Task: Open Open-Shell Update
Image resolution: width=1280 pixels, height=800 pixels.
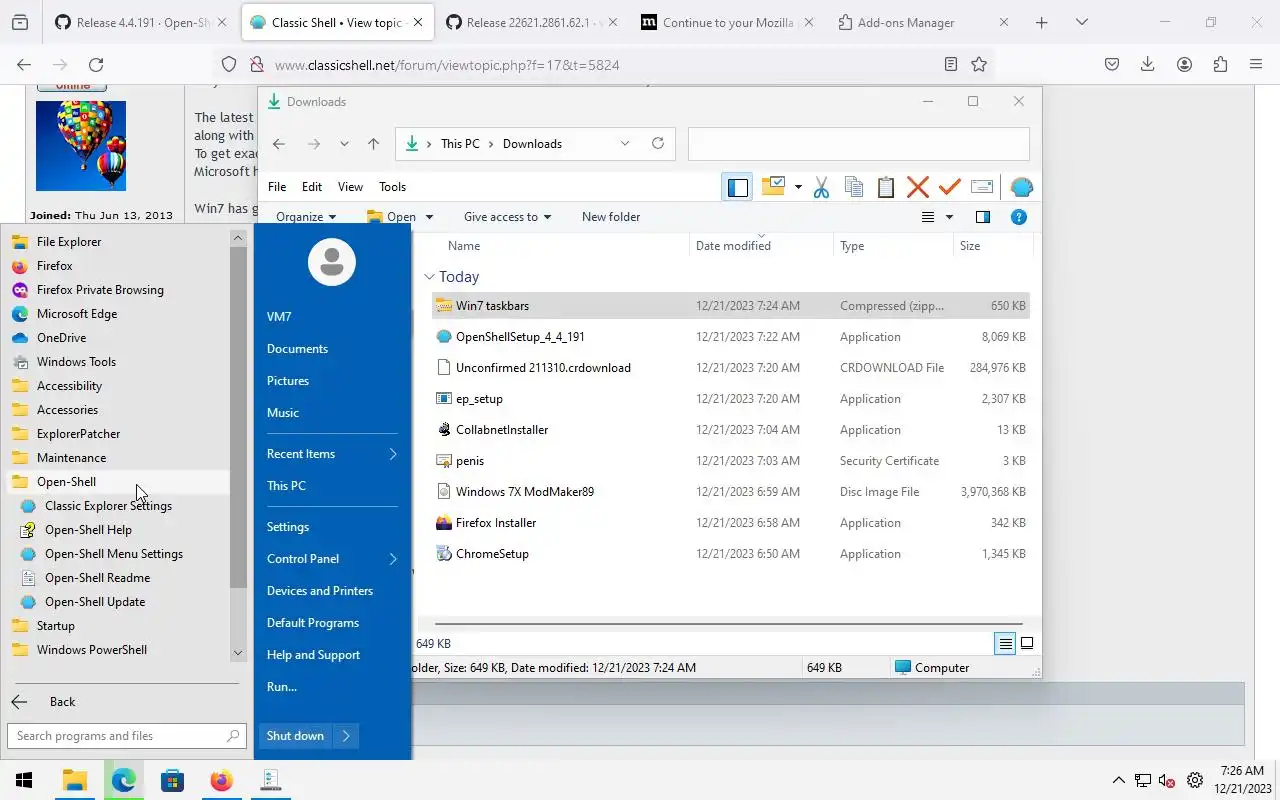Action: (119, 602)
